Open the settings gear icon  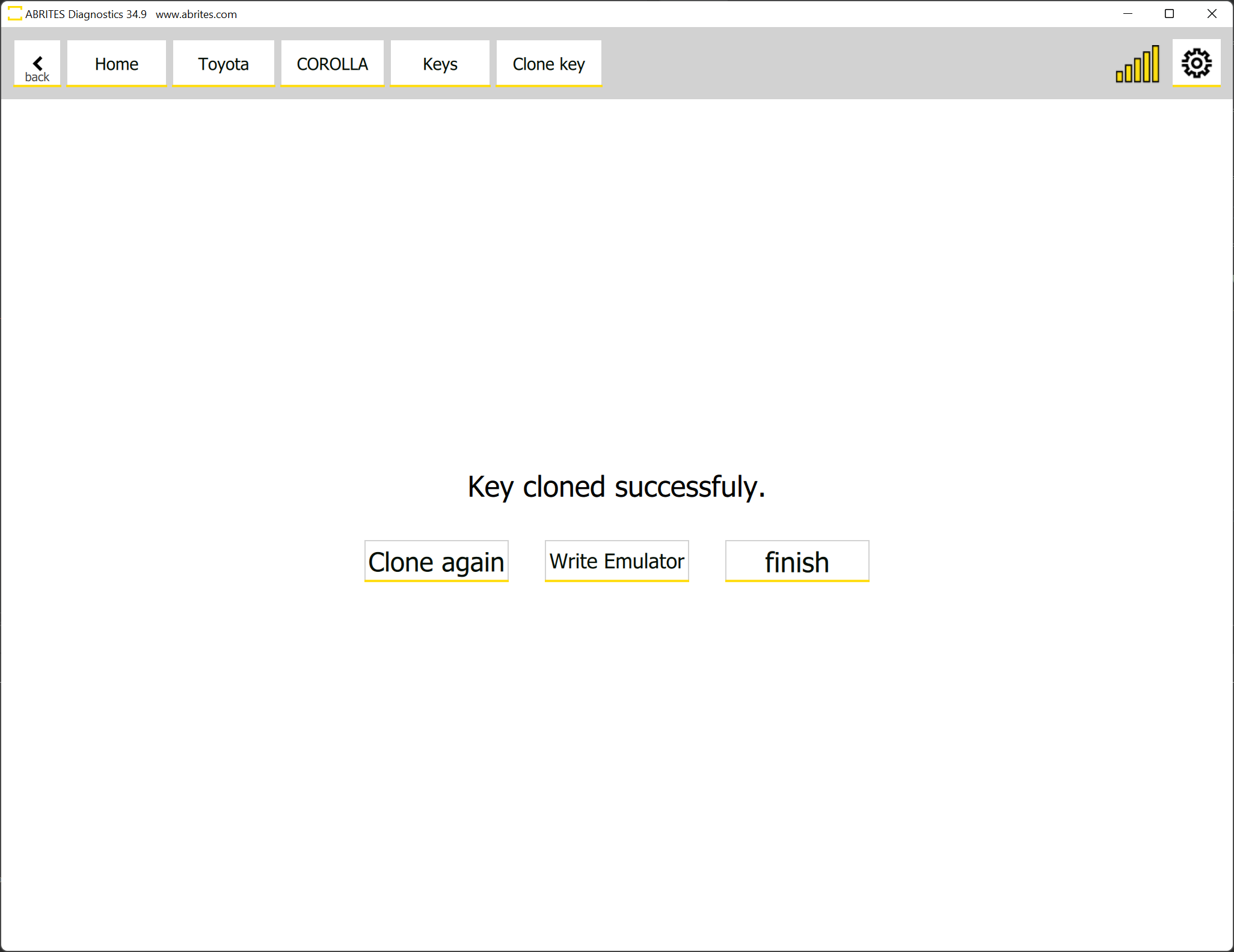1196,64
